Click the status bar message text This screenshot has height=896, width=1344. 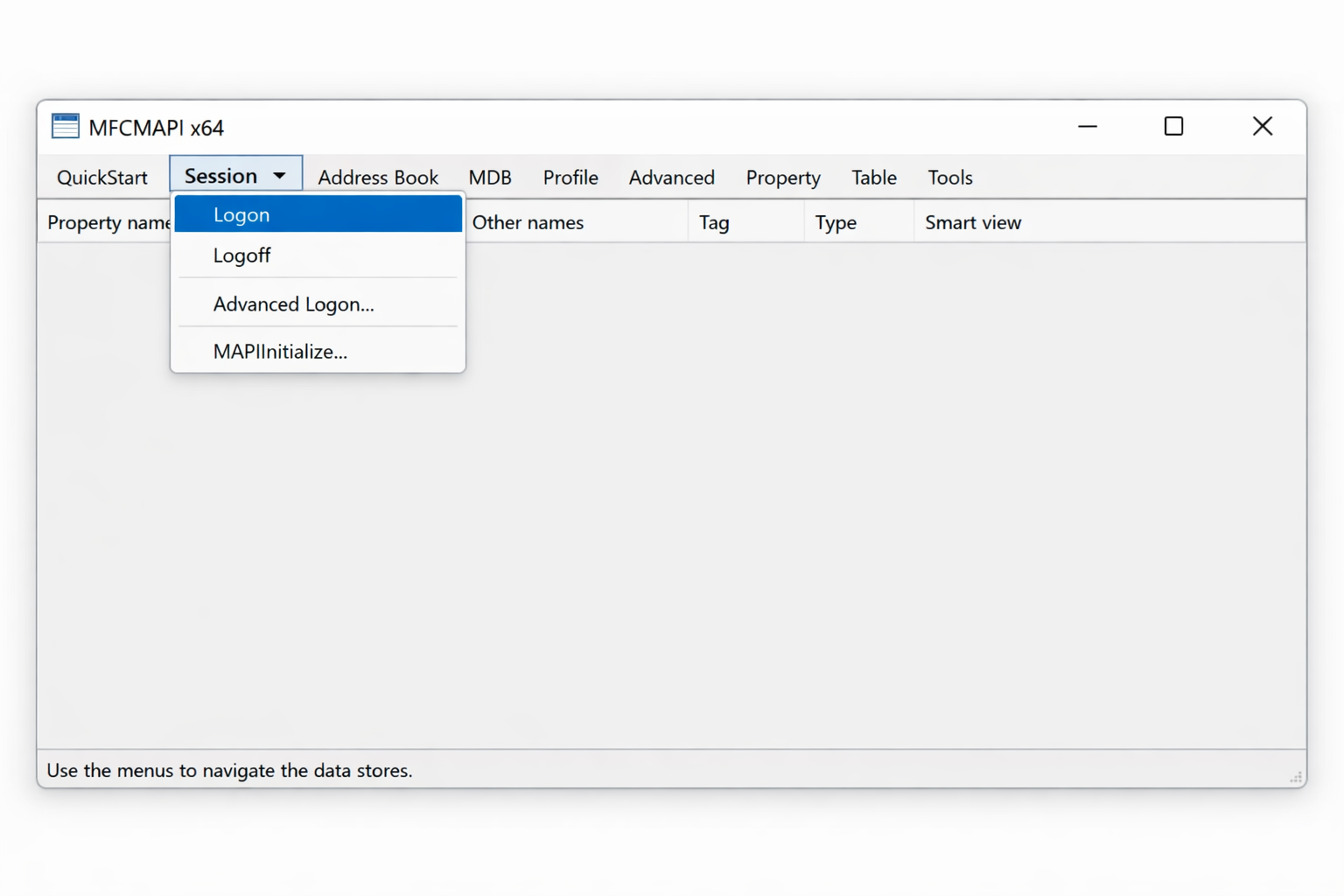pyautogui.click(x=229, y=771)
